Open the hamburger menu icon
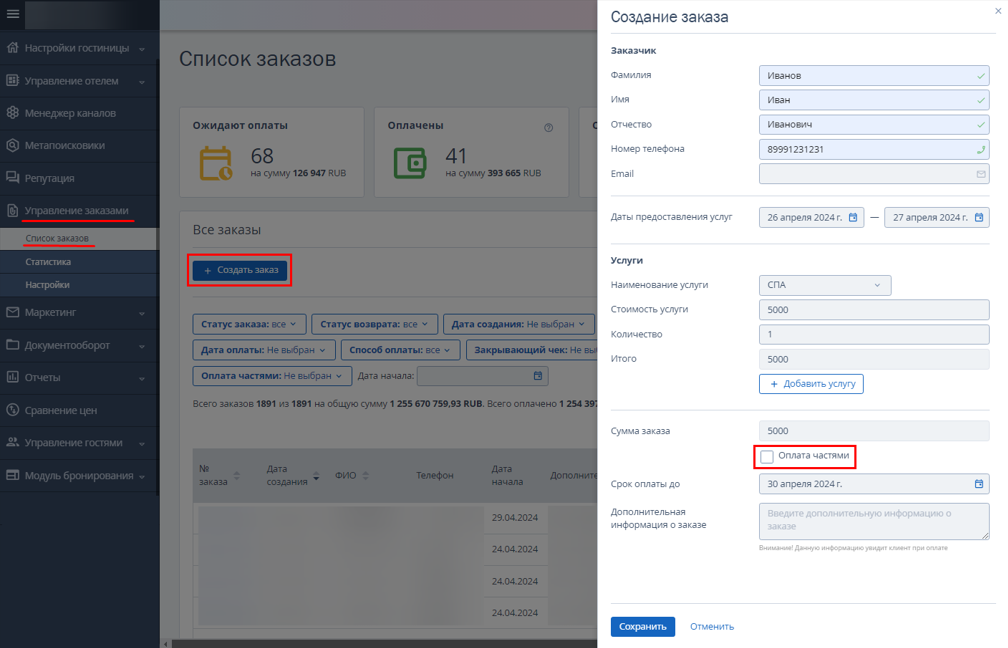 [x=13, y=14]
